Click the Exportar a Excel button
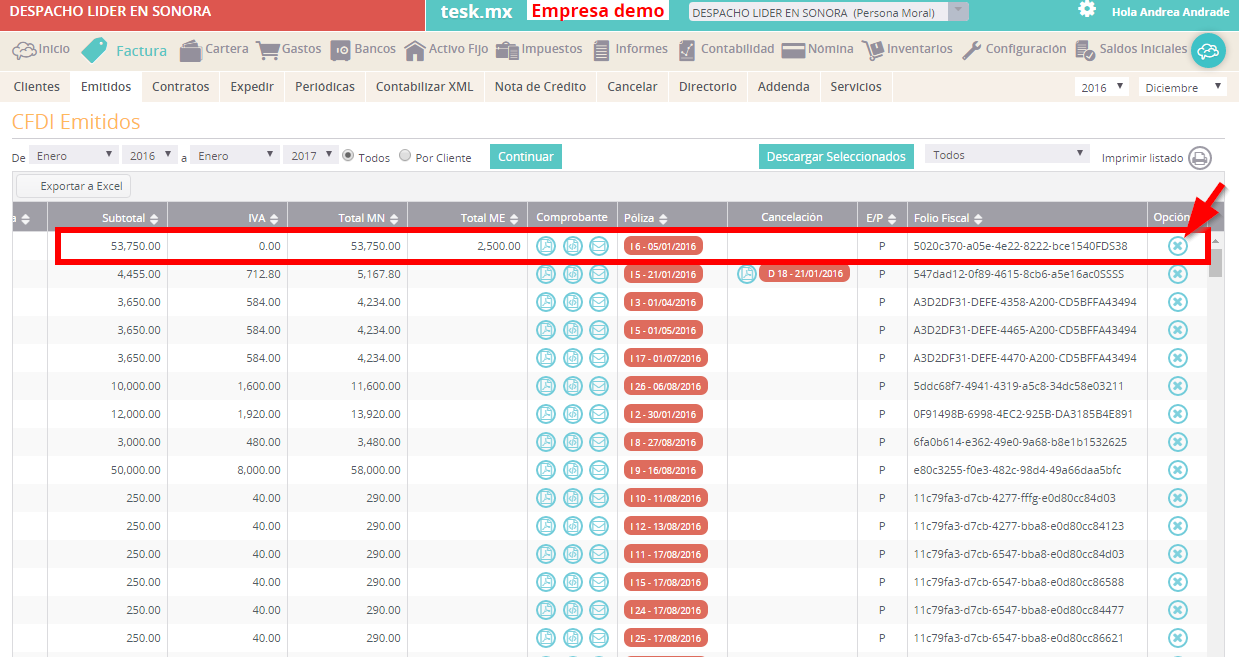Image resolution: width=1239 pixels, height=657 pixels. [x=73, y=186]
